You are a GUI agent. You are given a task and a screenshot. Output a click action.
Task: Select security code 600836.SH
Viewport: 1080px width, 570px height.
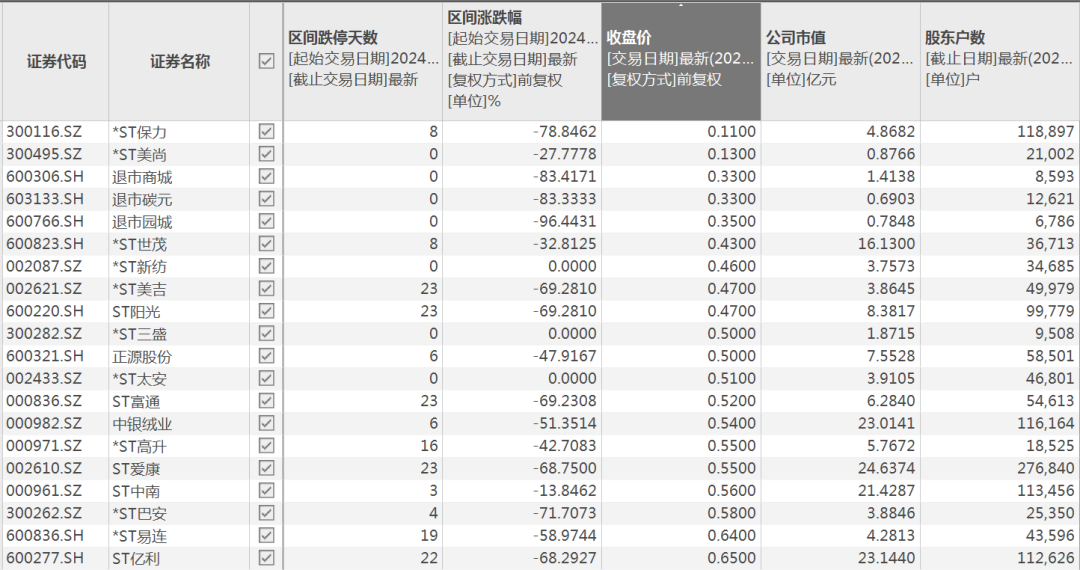(45, 535)
